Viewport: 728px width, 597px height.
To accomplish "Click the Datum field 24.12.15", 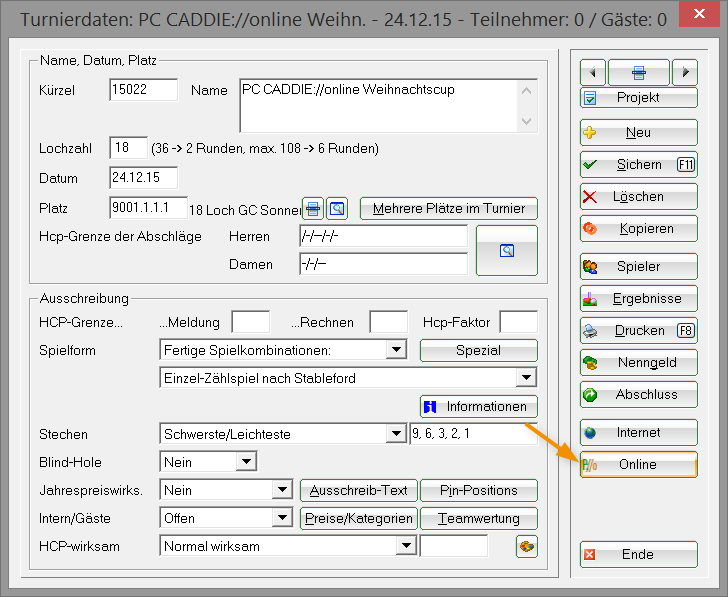I will 143,178.
